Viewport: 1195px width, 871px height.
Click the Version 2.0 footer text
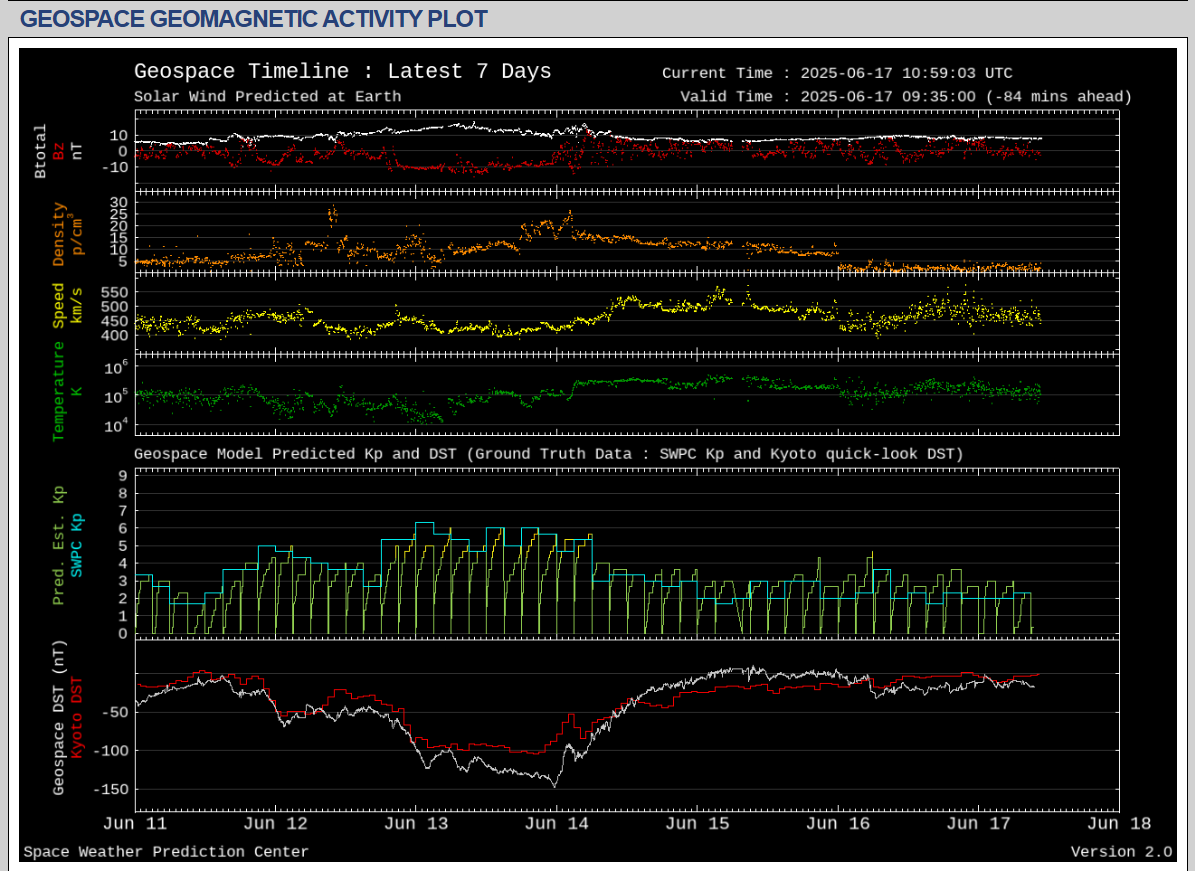[1120, 852]
